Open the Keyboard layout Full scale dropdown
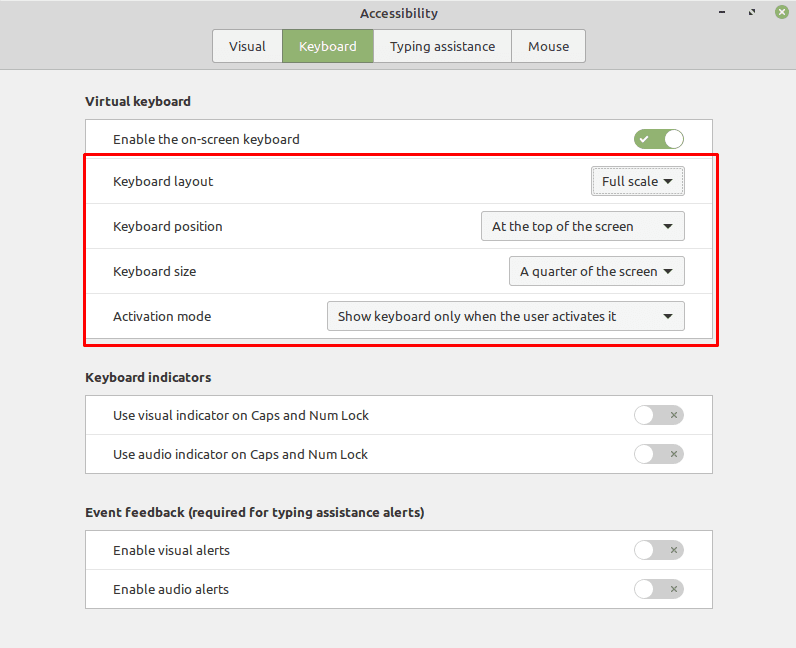The height and width of the screenshot is (648, 796). (638, 181)
